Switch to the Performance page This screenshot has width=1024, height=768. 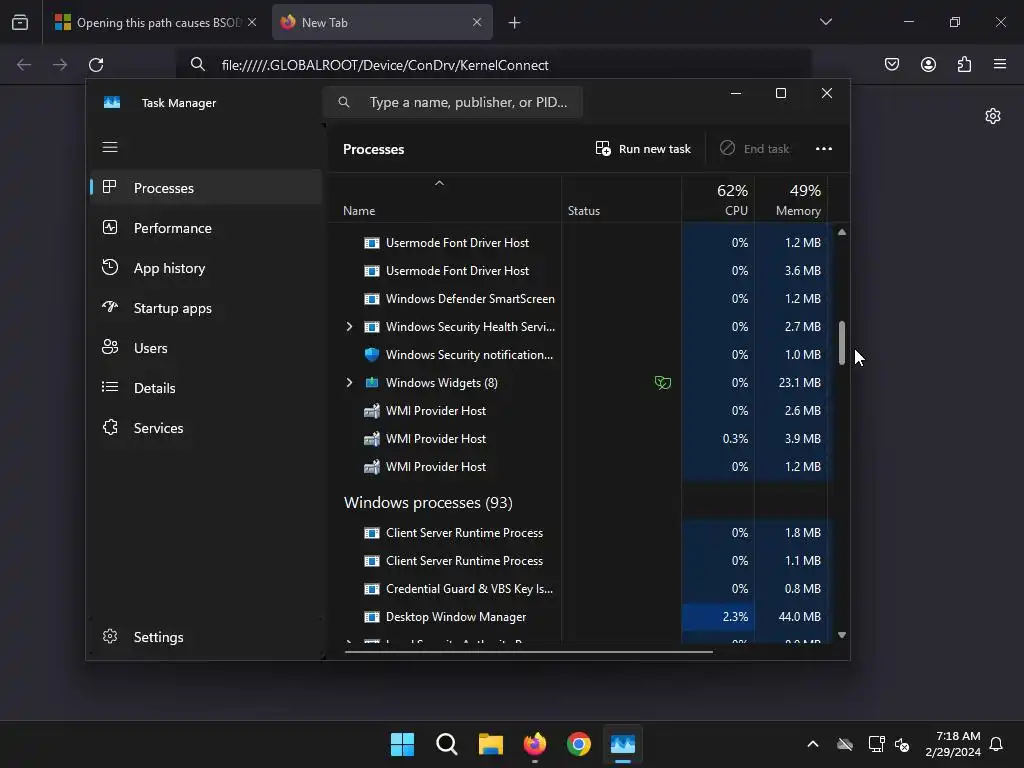pyautogui.click(x=206, y=228)
